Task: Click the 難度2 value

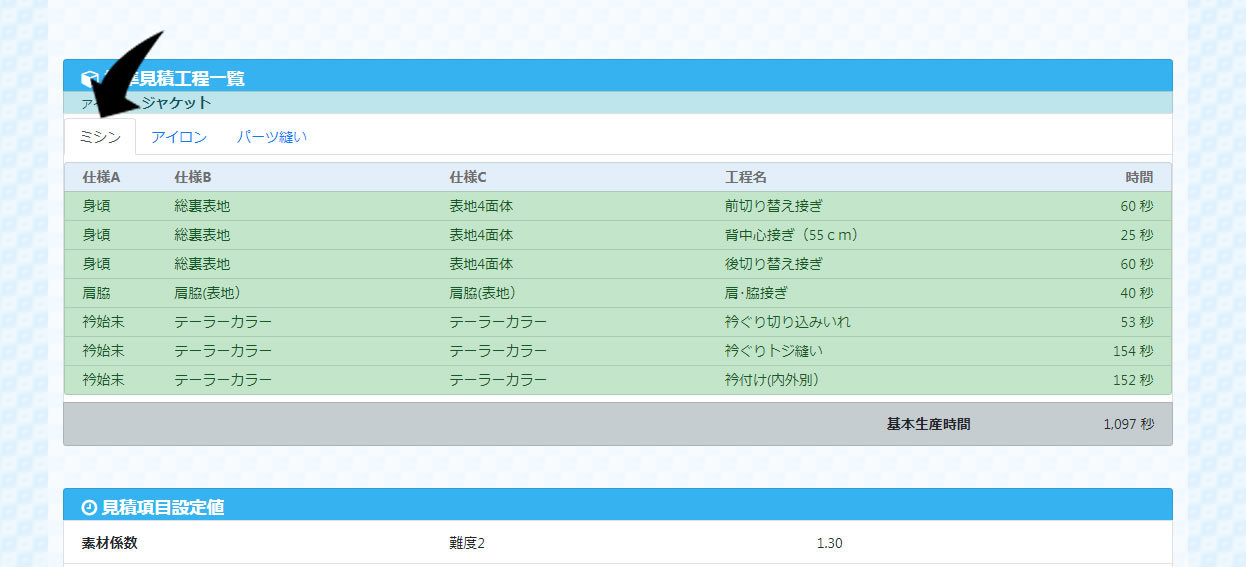Action: [467, 543]
